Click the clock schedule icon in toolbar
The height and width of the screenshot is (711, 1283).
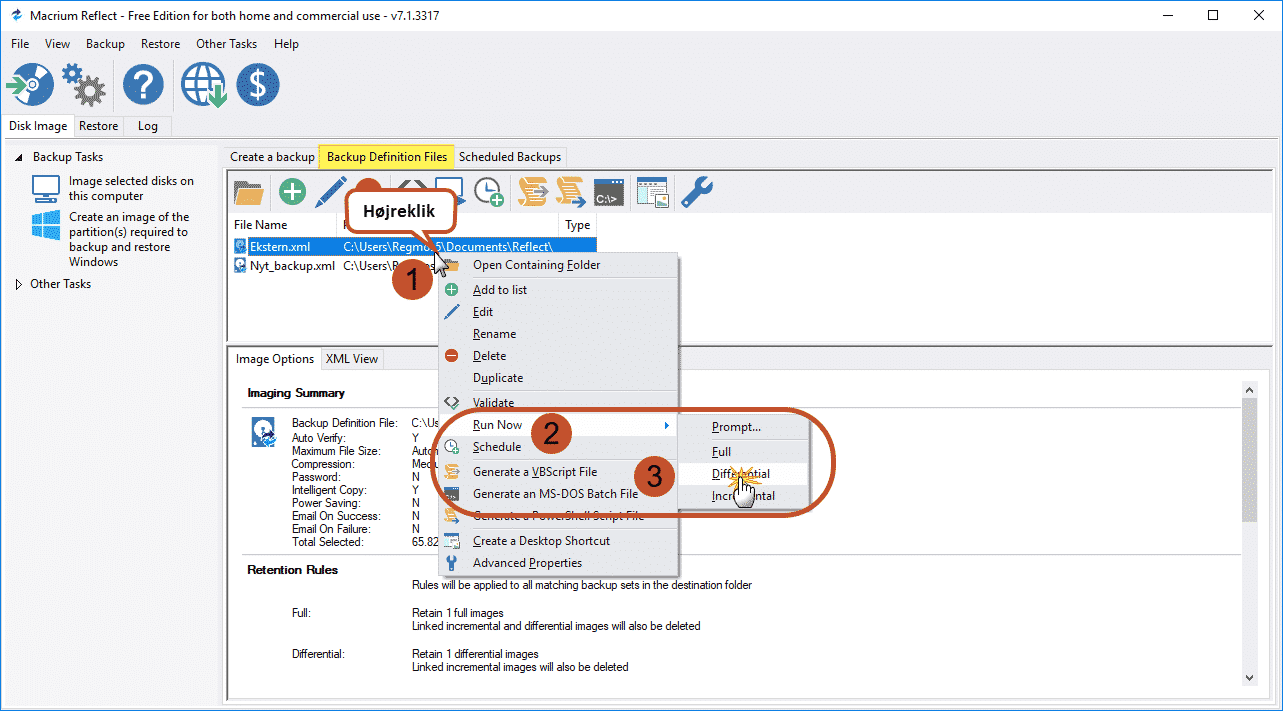pos(488,192)
